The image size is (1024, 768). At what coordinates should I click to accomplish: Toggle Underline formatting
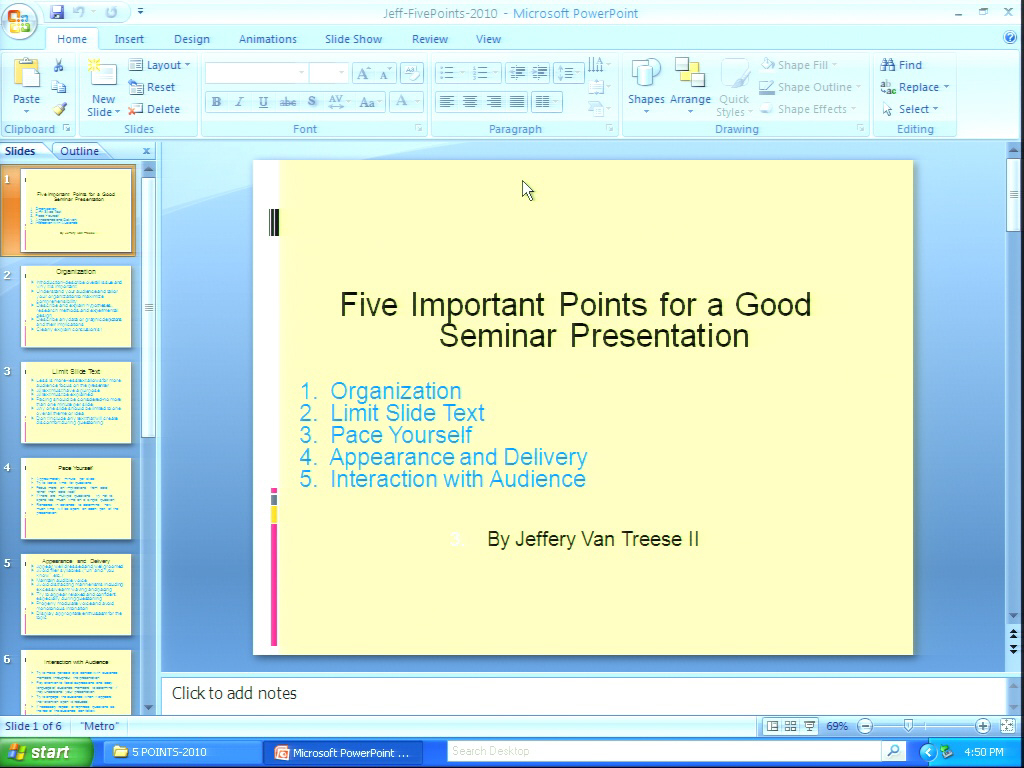point(263,101)
